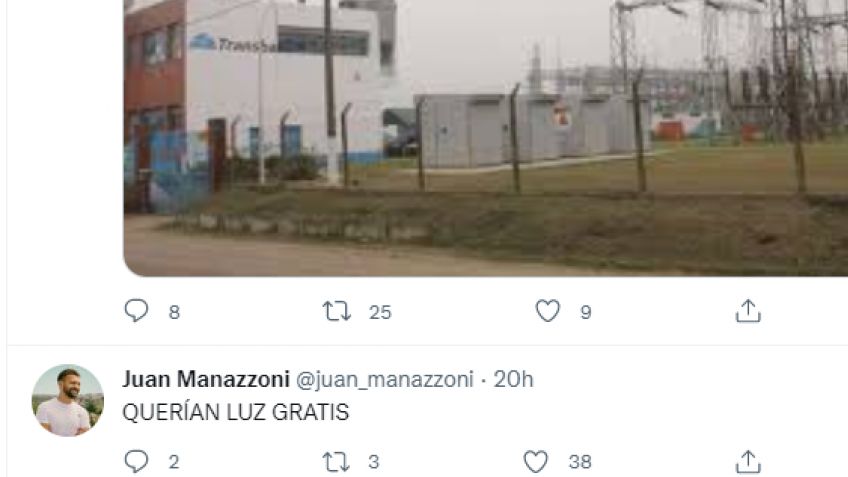
Task: Open the Juan Manazzoni display name link
Action: [x=206, y=379]
